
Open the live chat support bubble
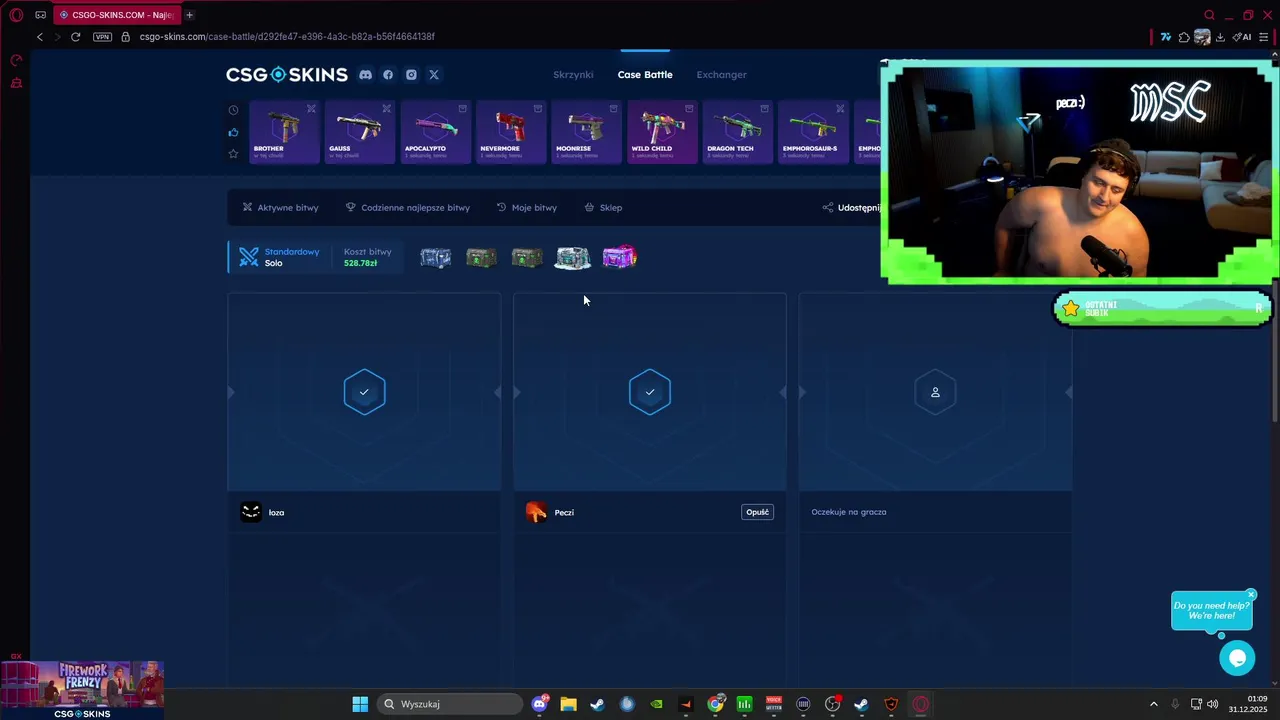pyautogui.click(x=1237, y=658)
